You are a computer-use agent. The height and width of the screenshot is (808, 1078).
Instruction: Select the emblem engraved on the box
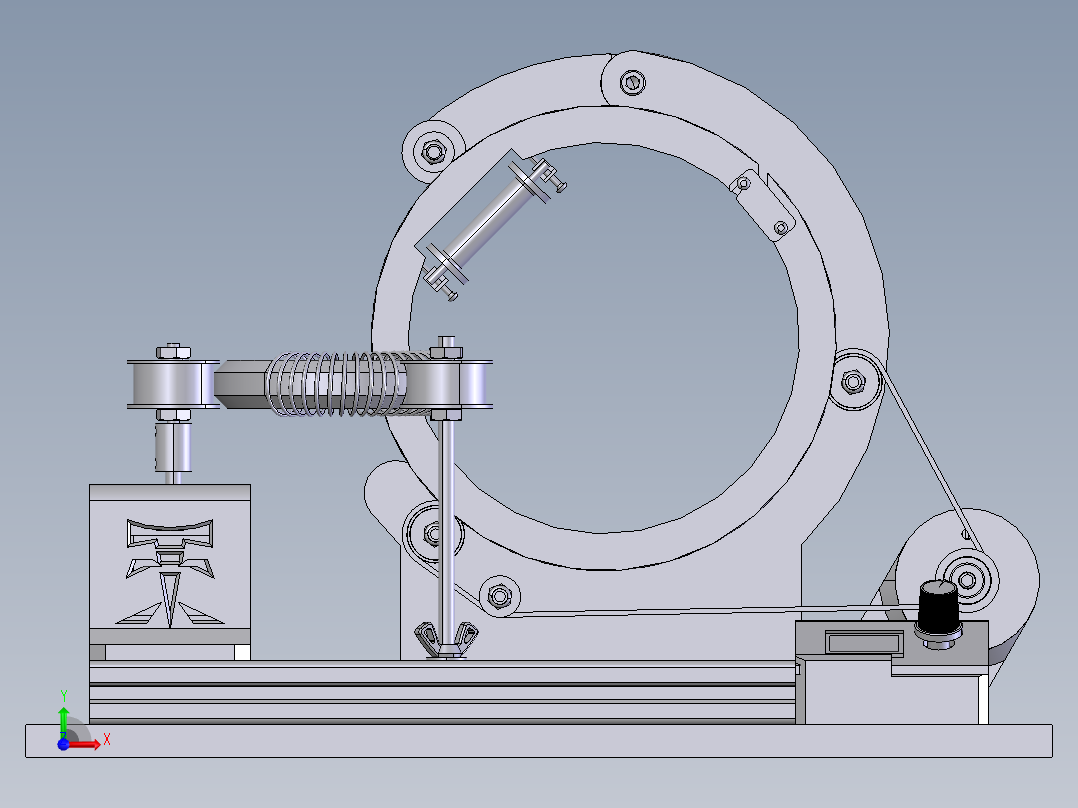[x=170, y=574]
